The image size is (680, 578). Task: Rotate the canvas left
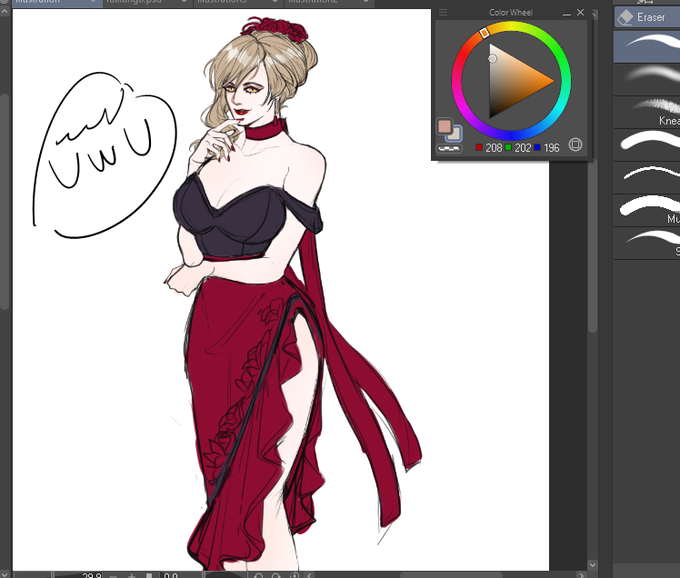(258, 576)
